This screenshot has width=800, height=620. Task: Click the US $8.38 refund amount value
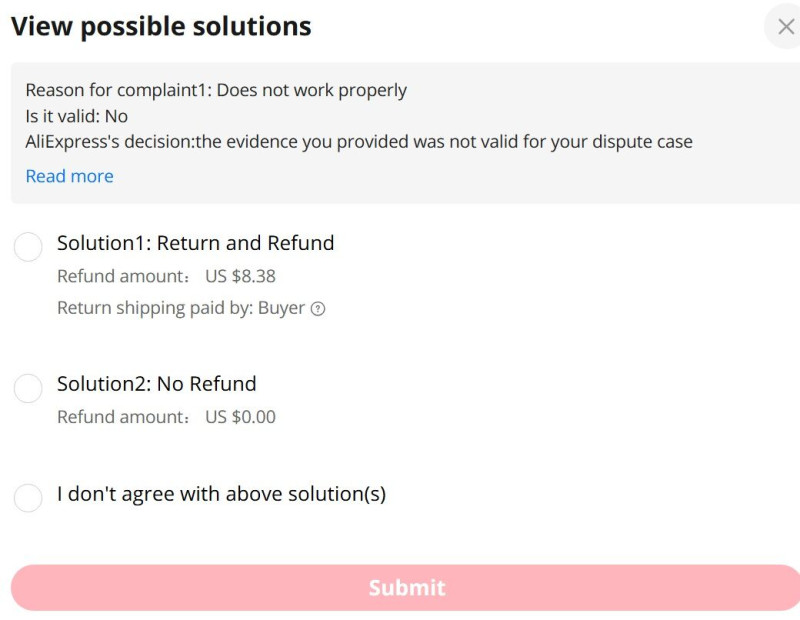tap(240, 276)
